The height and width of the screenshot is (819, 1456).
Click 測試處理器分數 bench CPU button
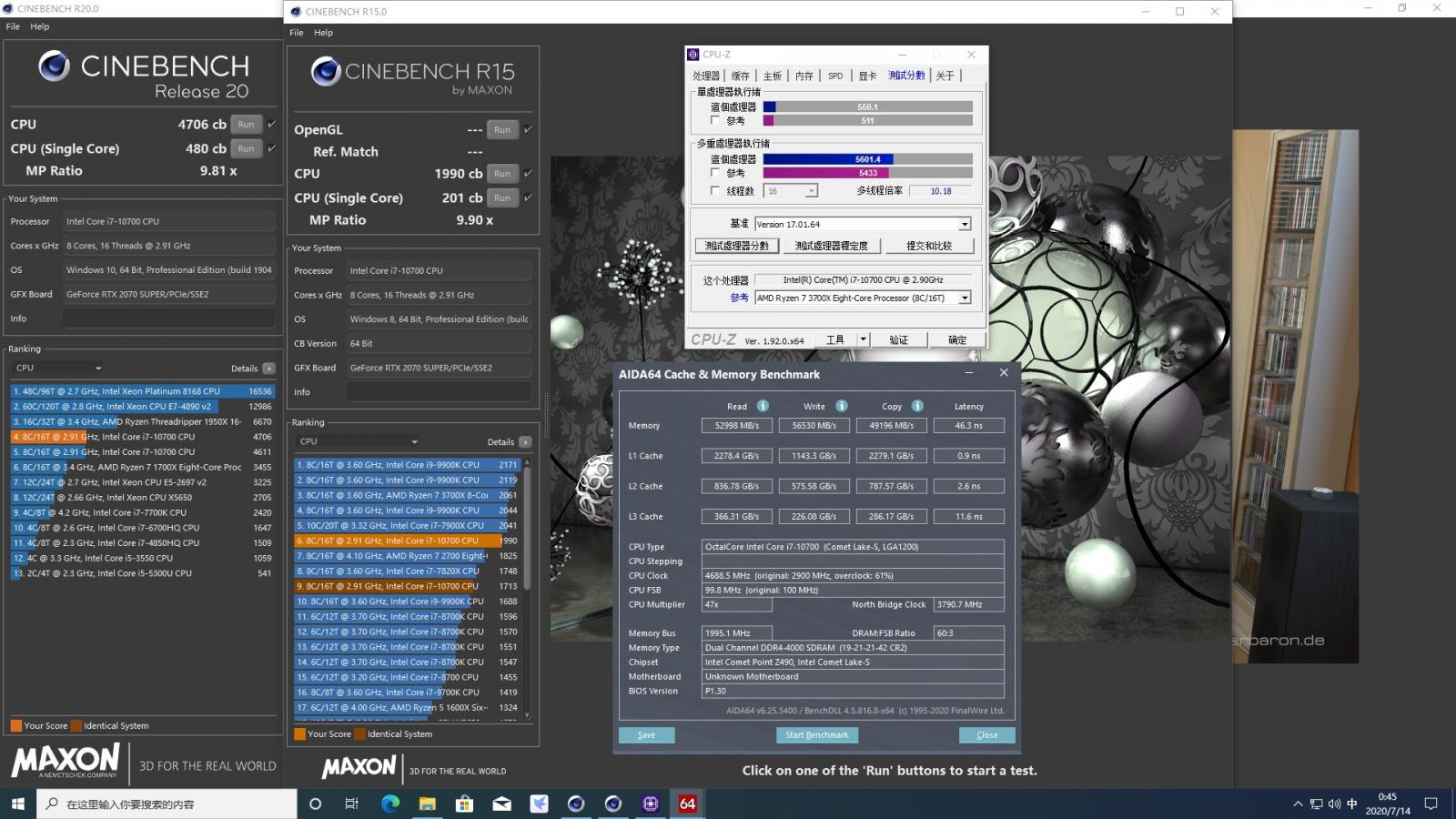coord(737,246)
